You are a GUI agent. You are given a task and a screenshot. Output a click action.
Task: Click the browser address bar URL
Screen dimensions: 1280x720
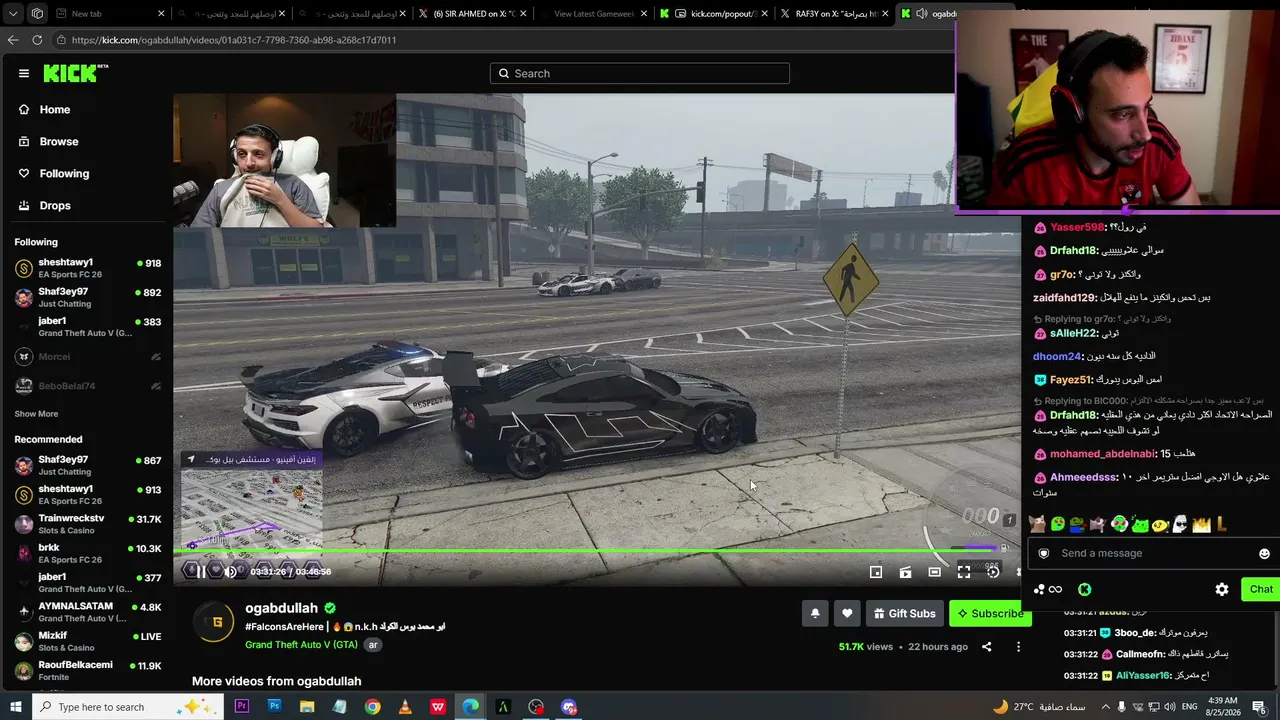pyautogui.click(x=234, y=40)
